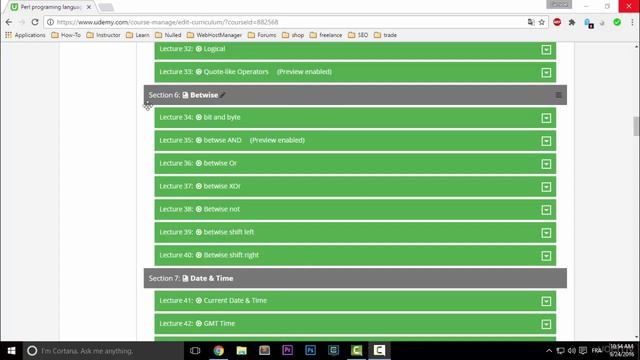Bookmark this page with star icon
This screenshot has width=640, height=360.
point(542,22)
